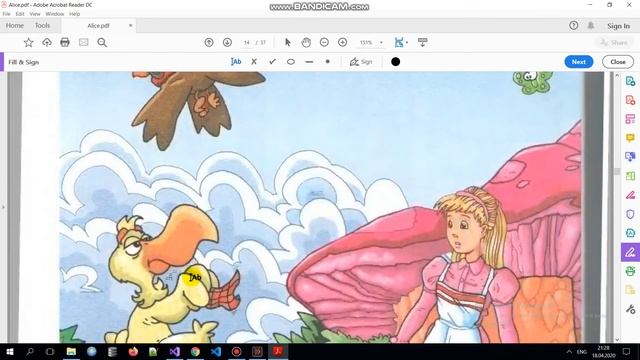Go to the previous page with the up arrow
The width and height of the screenshot is (640, 360).
(209, 42)
